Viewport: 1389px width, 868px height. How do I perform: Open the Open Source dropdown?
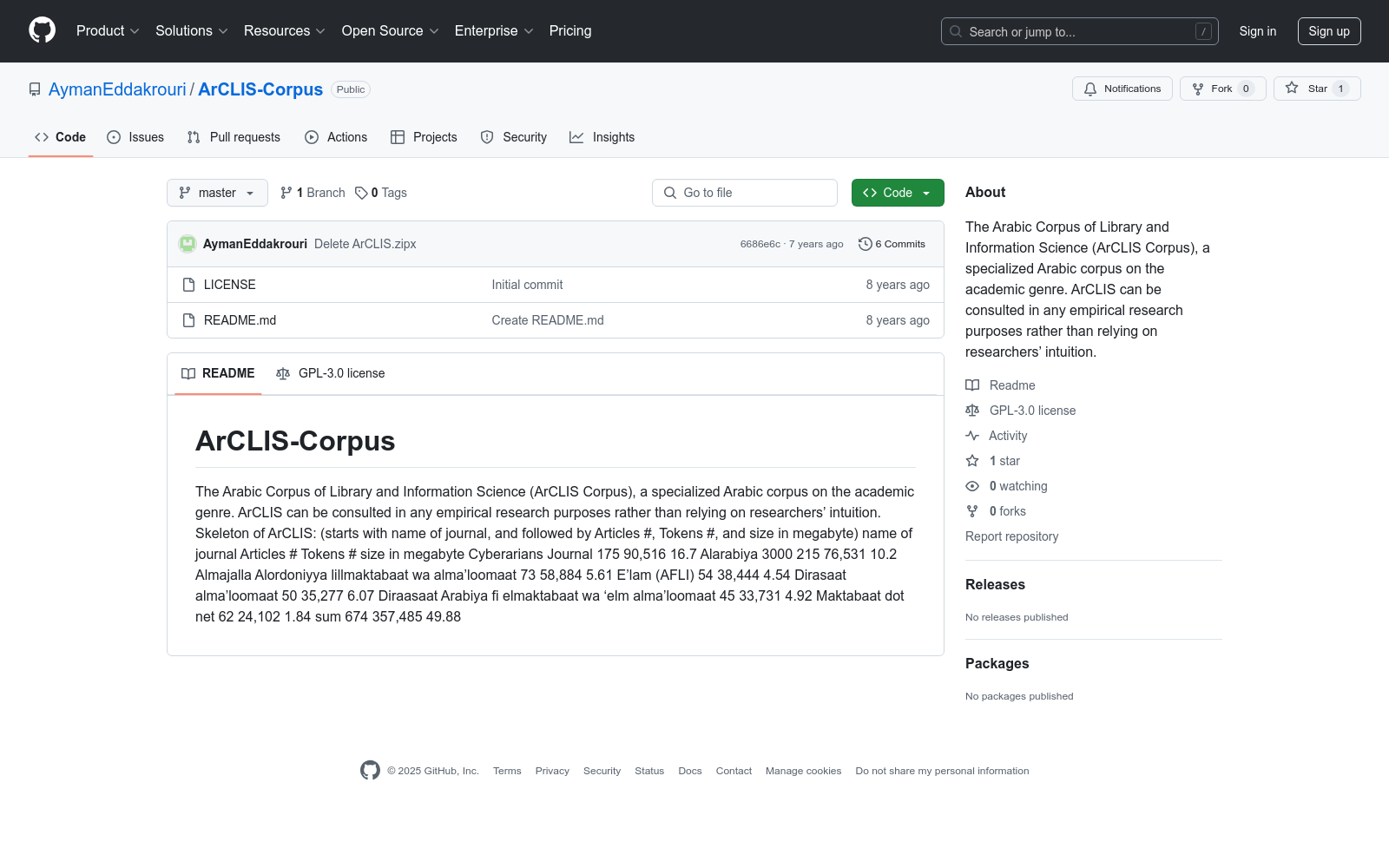point(390,31)
